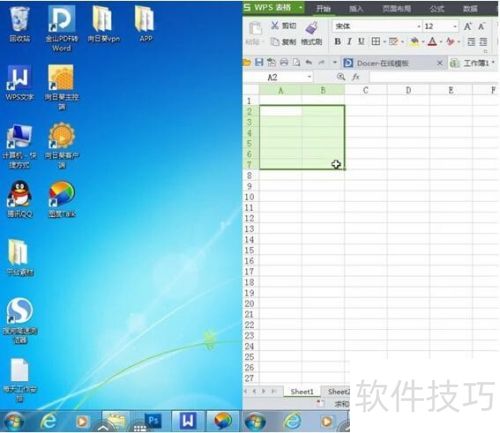Viewport: 500px width, 433px height.
Task: Open the Recycle Bin desktop icon
Action: point(20,24)
